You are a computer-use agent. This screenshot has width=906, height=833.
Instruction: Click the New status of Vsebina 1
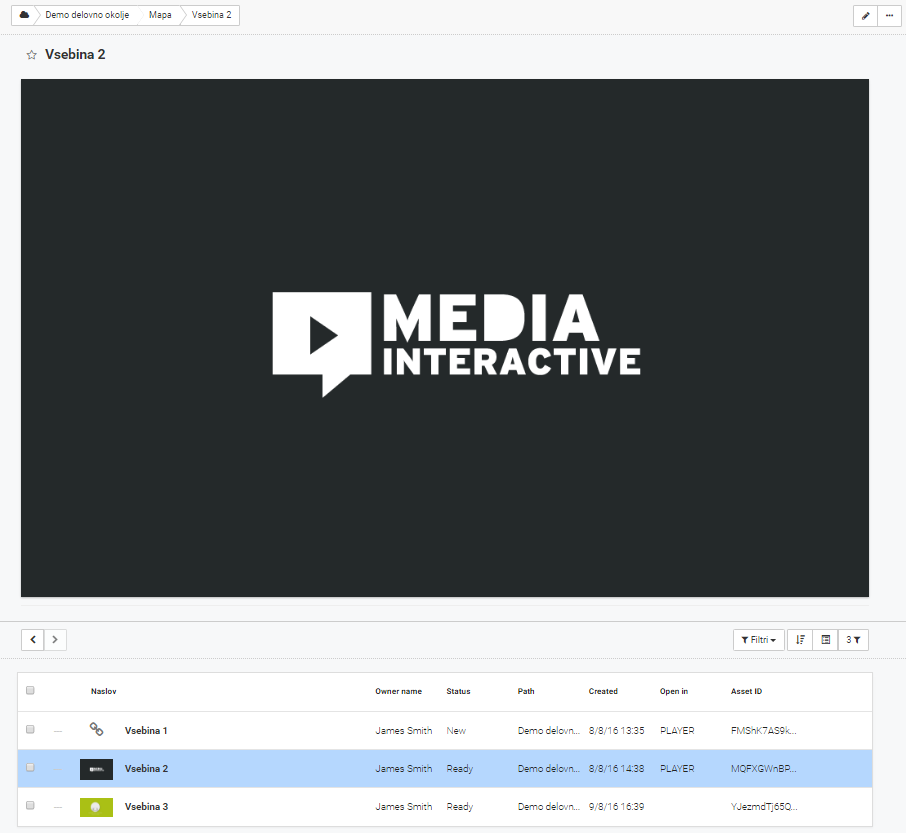click(456, 731)
